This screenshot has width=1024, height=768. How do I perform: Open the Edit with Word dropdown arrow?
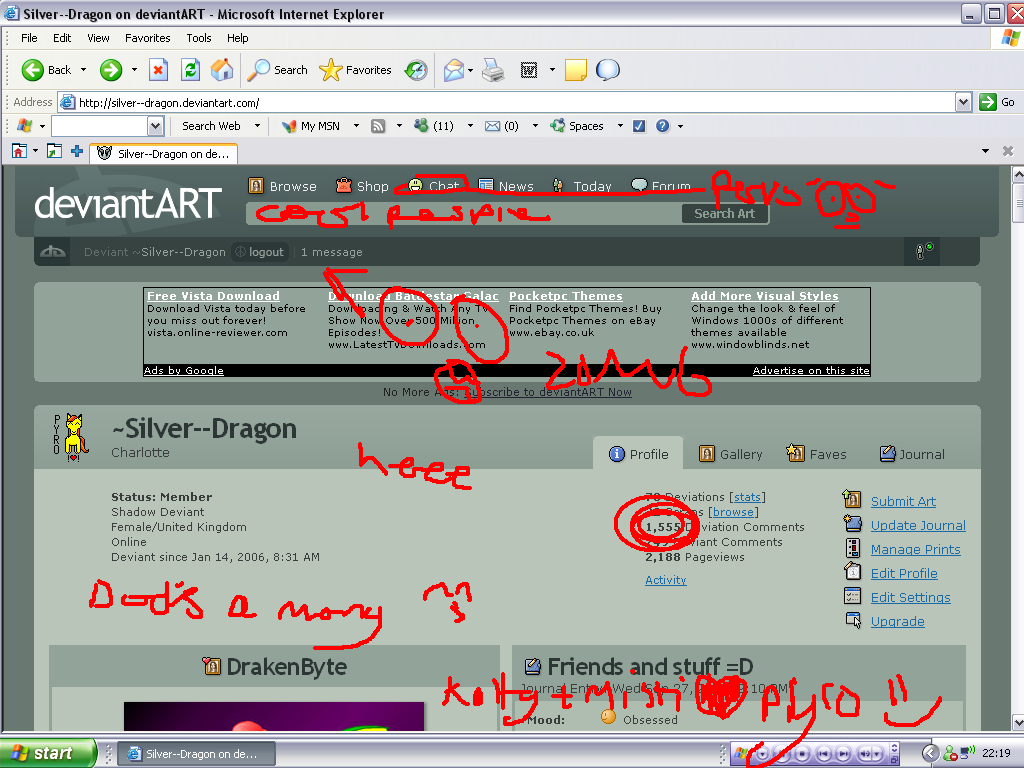(x=552, y=70)
